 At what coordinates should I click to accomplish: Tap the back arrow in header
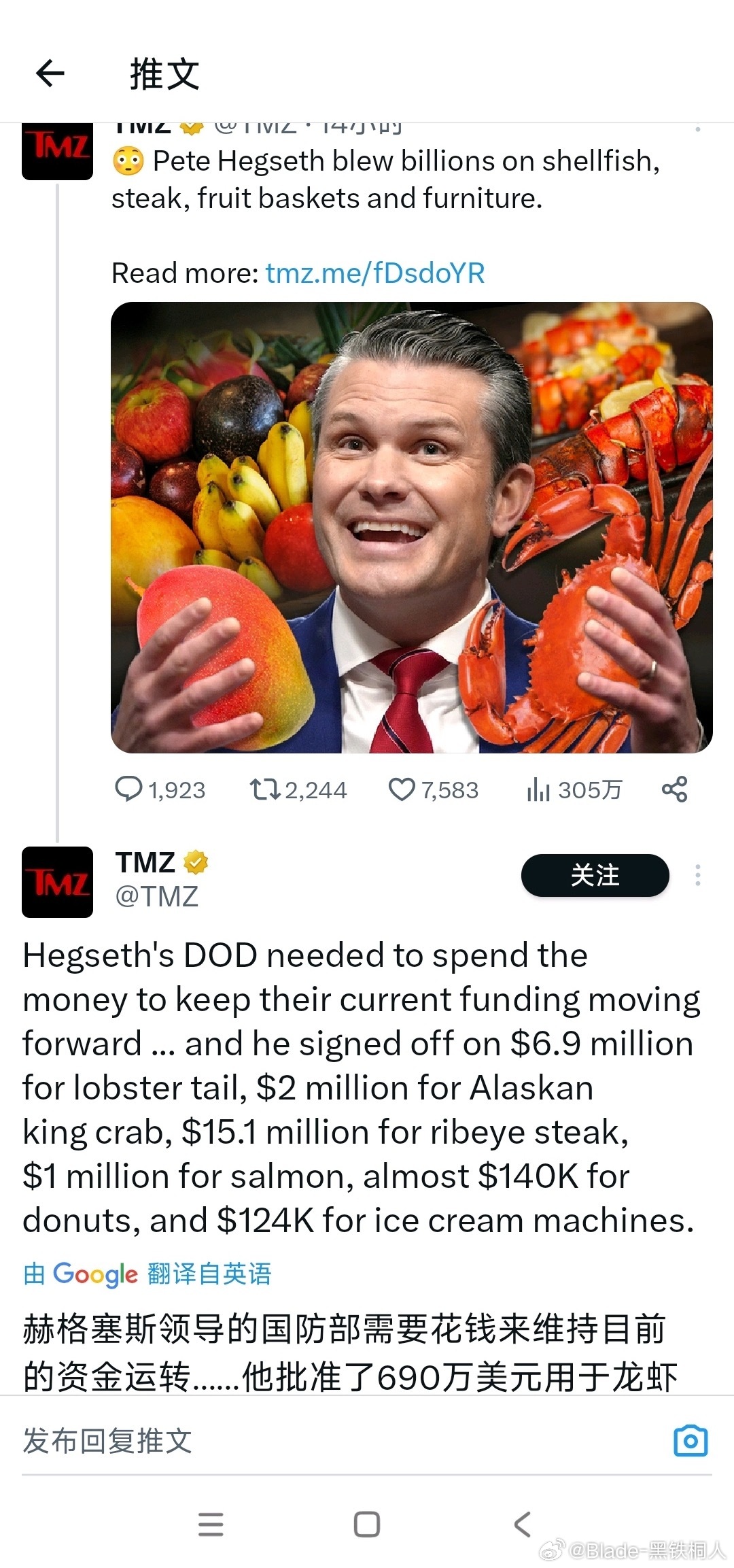point(50,73)
